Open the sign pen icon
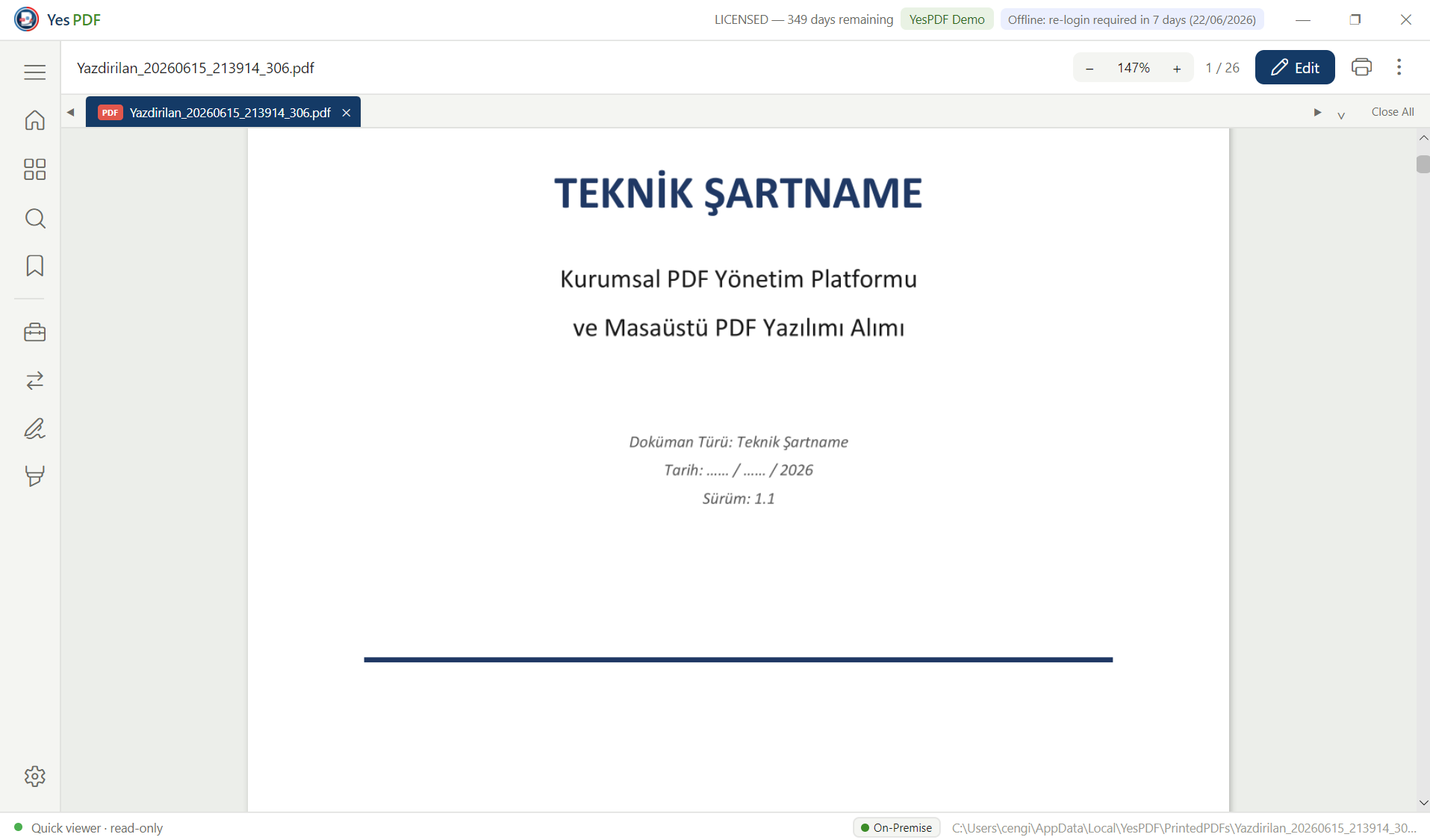Screen dimensions: 1430x840 [34, 429]
